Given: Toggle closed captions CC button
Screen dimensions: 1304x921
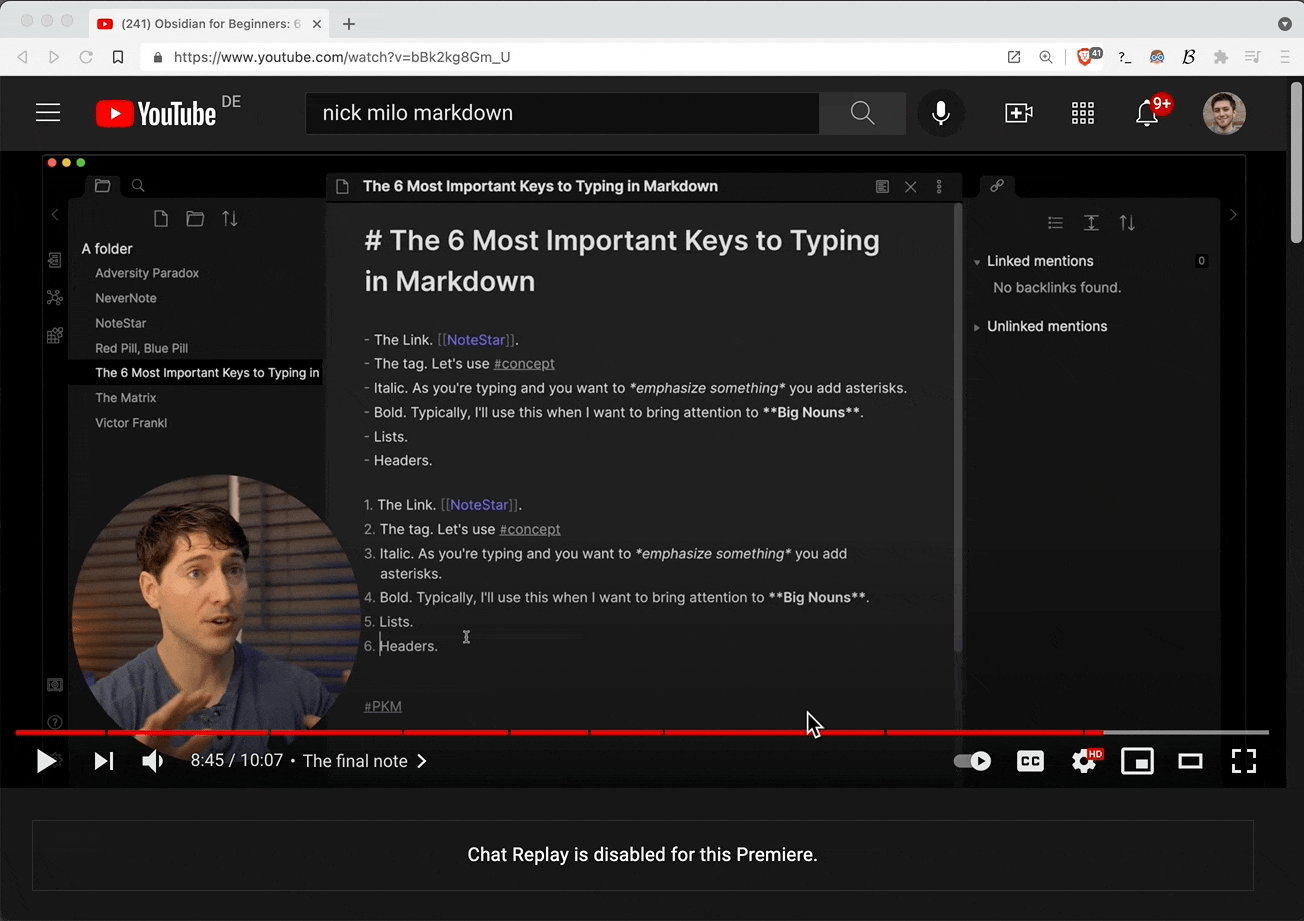Looking at the screenshot, I should [x=1030, y=761].
